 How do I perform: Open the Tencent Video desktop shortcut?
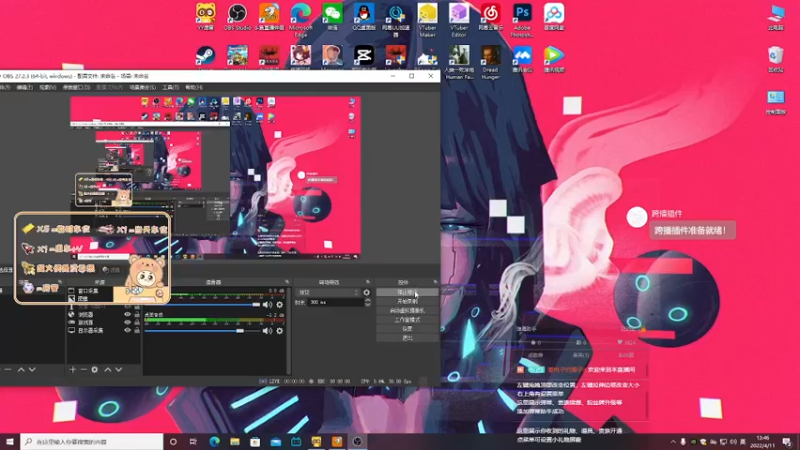(x=554, y=59)
